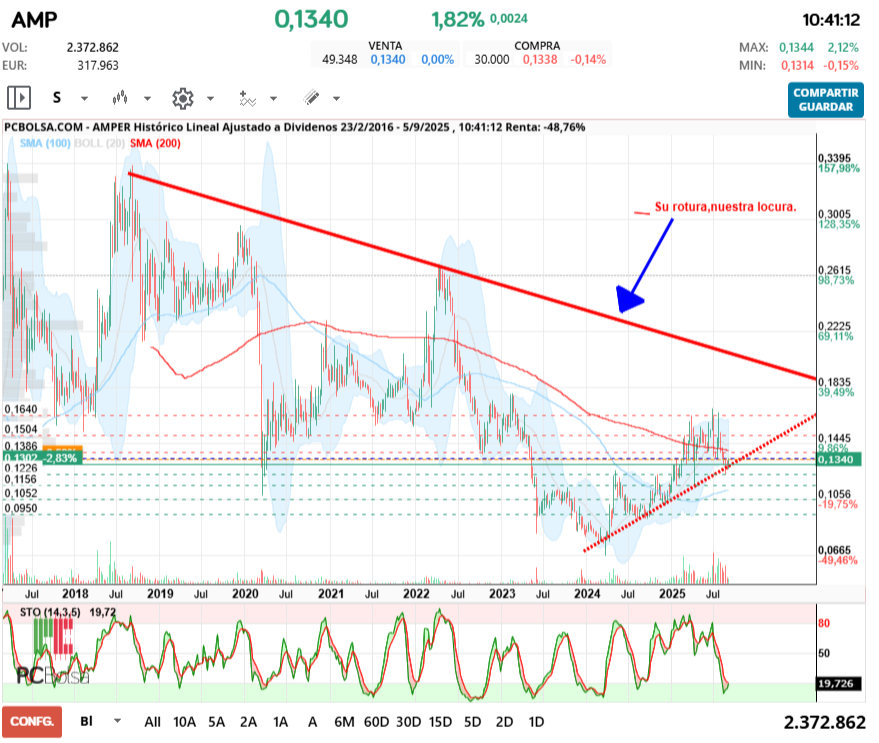Toggle the SMA (100) indicator label

click(45, 143)
